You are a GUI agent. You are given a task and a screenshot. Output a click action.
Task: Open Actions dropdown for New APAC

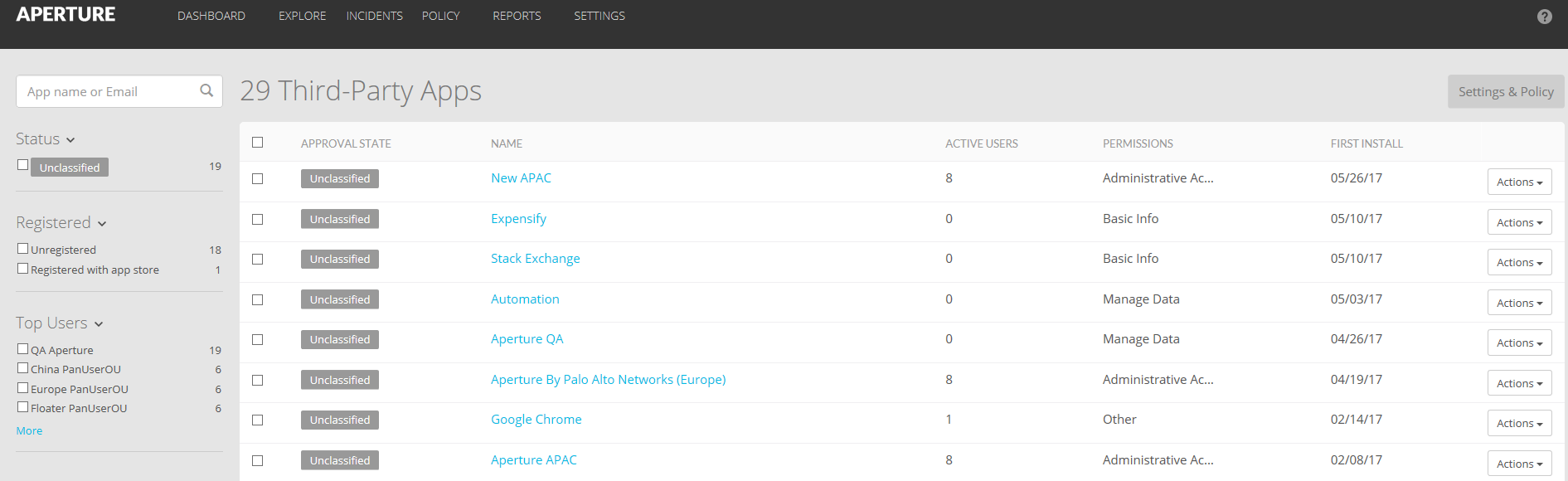(1519, 182)
